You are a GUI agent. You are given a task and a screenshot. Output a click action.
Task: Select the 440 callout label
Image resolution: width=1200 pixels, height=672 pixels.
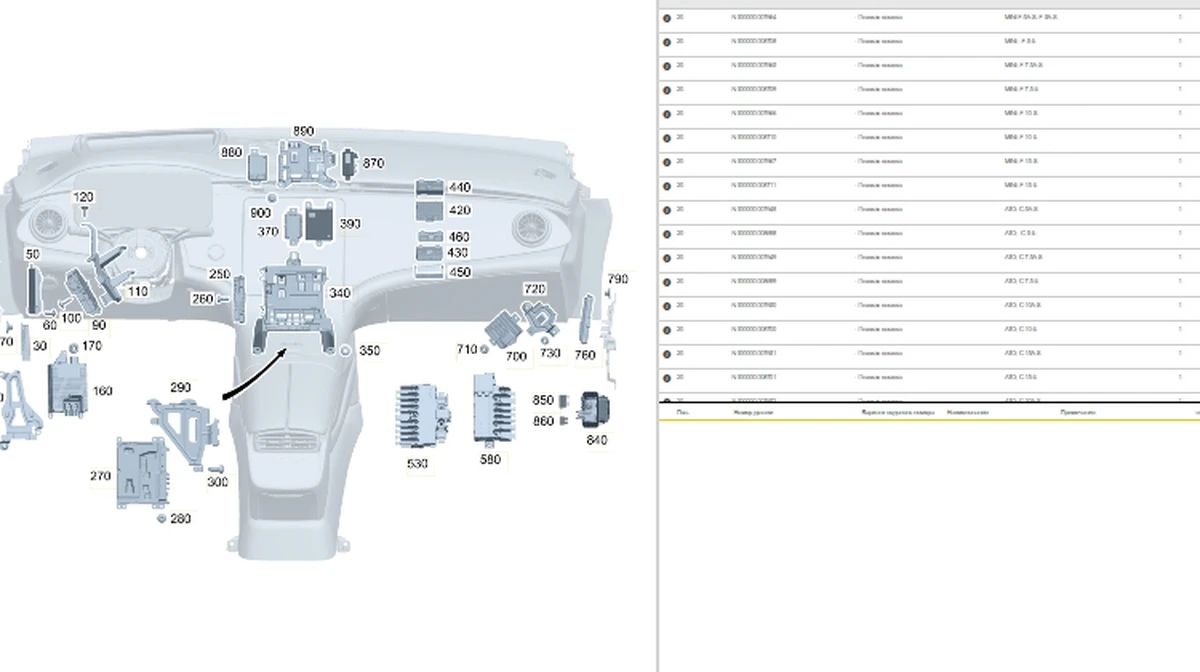click(x=459, y=188)
